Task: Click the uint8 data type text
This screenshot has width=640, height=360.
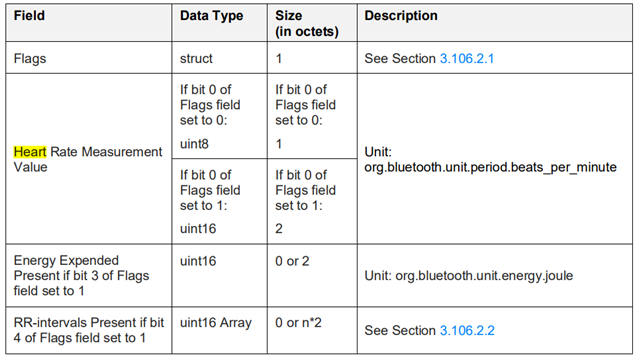Action: tap(194, 144)
